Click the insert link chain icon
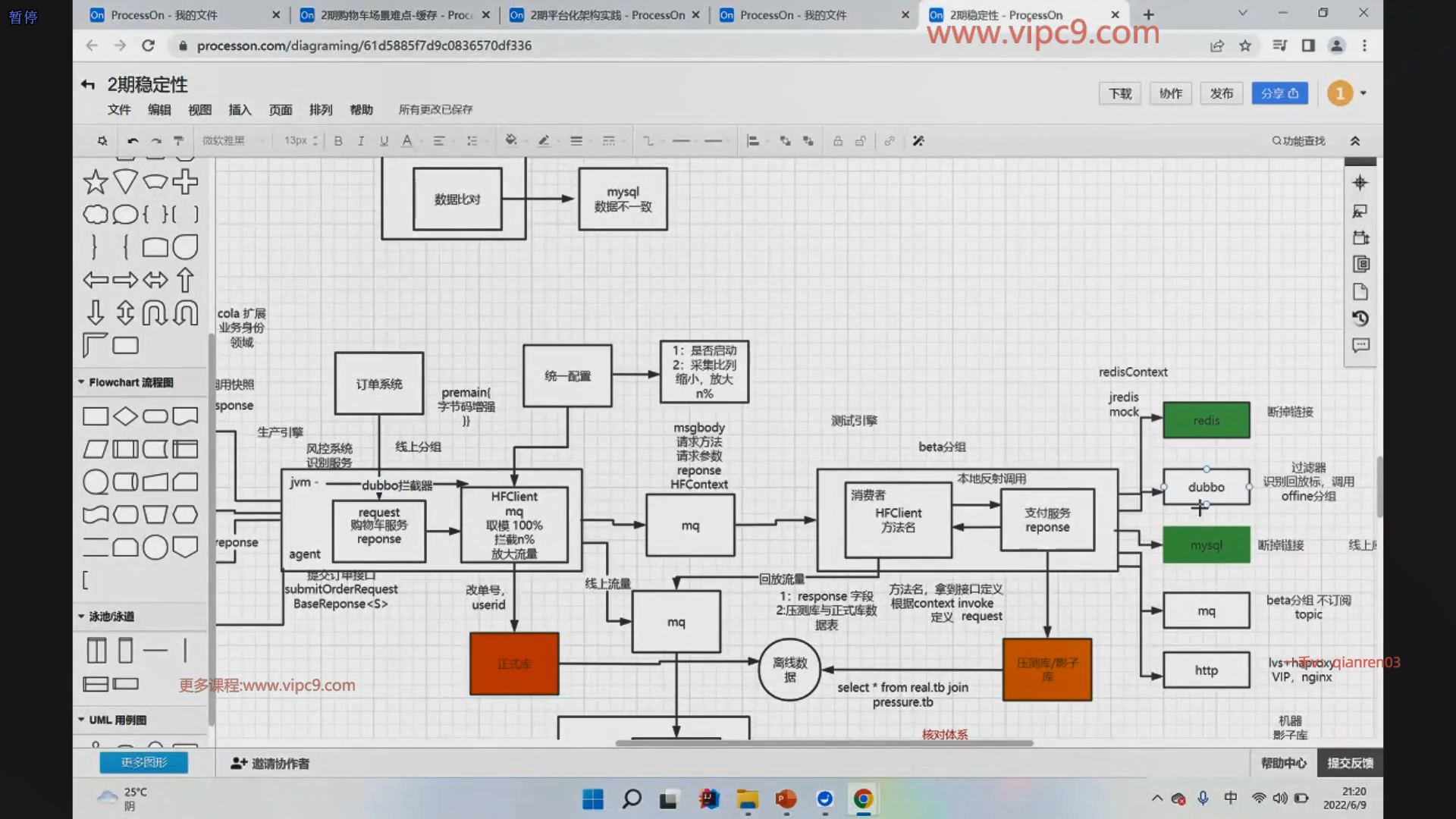 [x=889, y=141]
